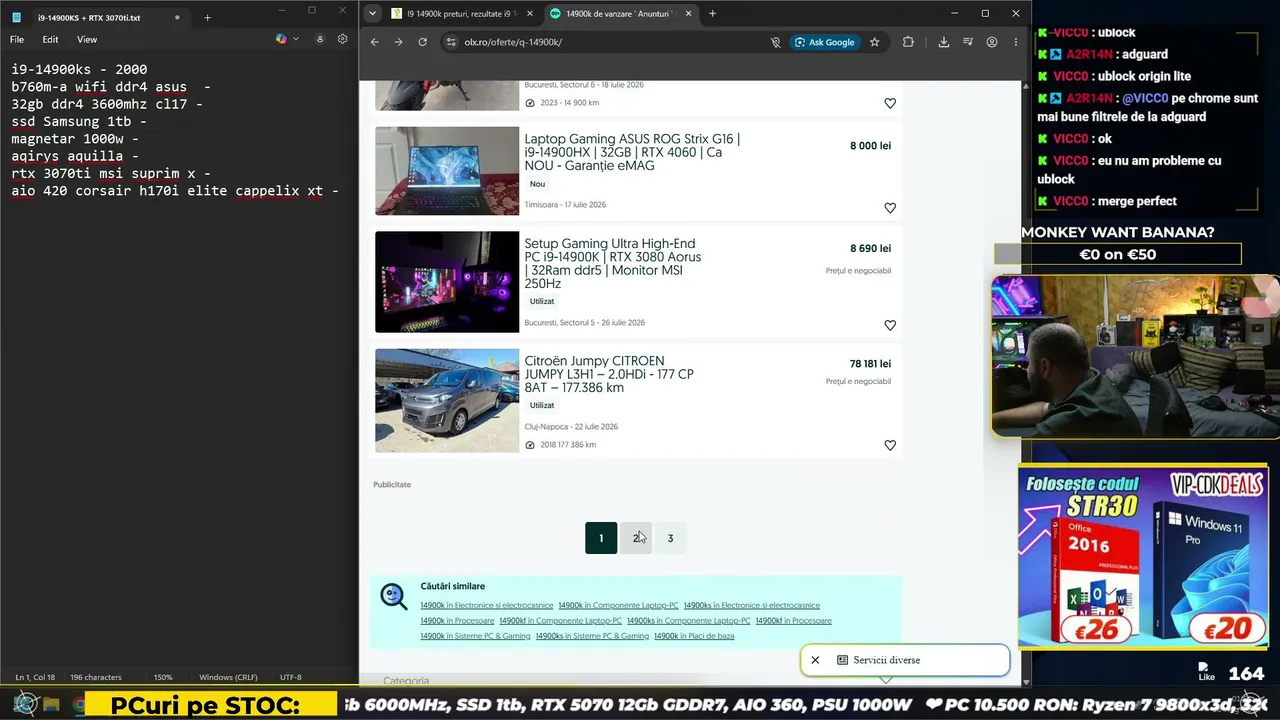
Task: Click the 150% zoom level in Notepad status bar
Action: (x=163, y=677)
